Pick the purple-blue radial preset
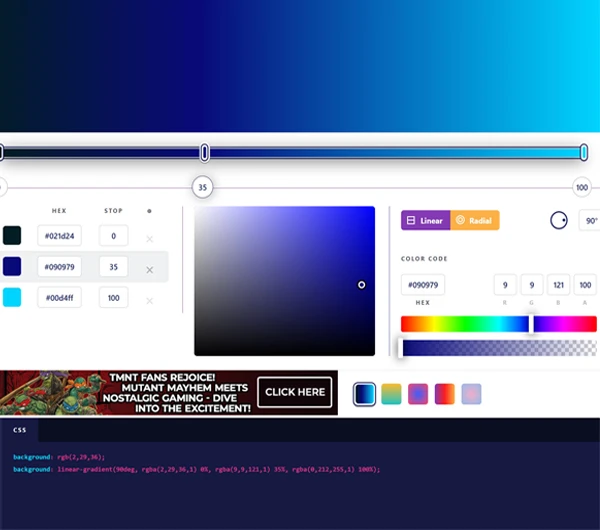The height and width of the screenshot is (530, 600). 418,394
